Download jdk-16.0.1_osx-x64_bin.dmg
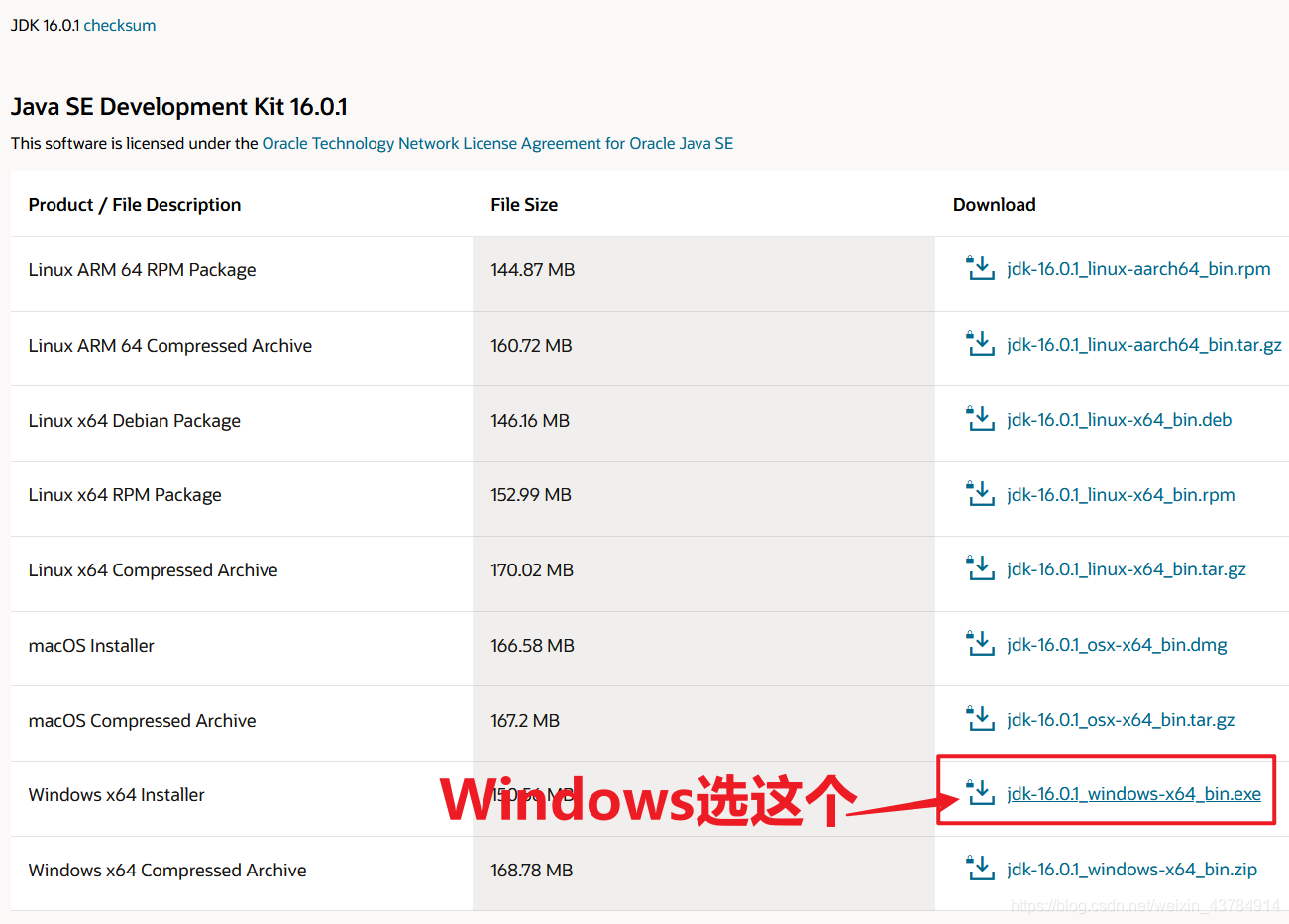 pos(1117,645)
